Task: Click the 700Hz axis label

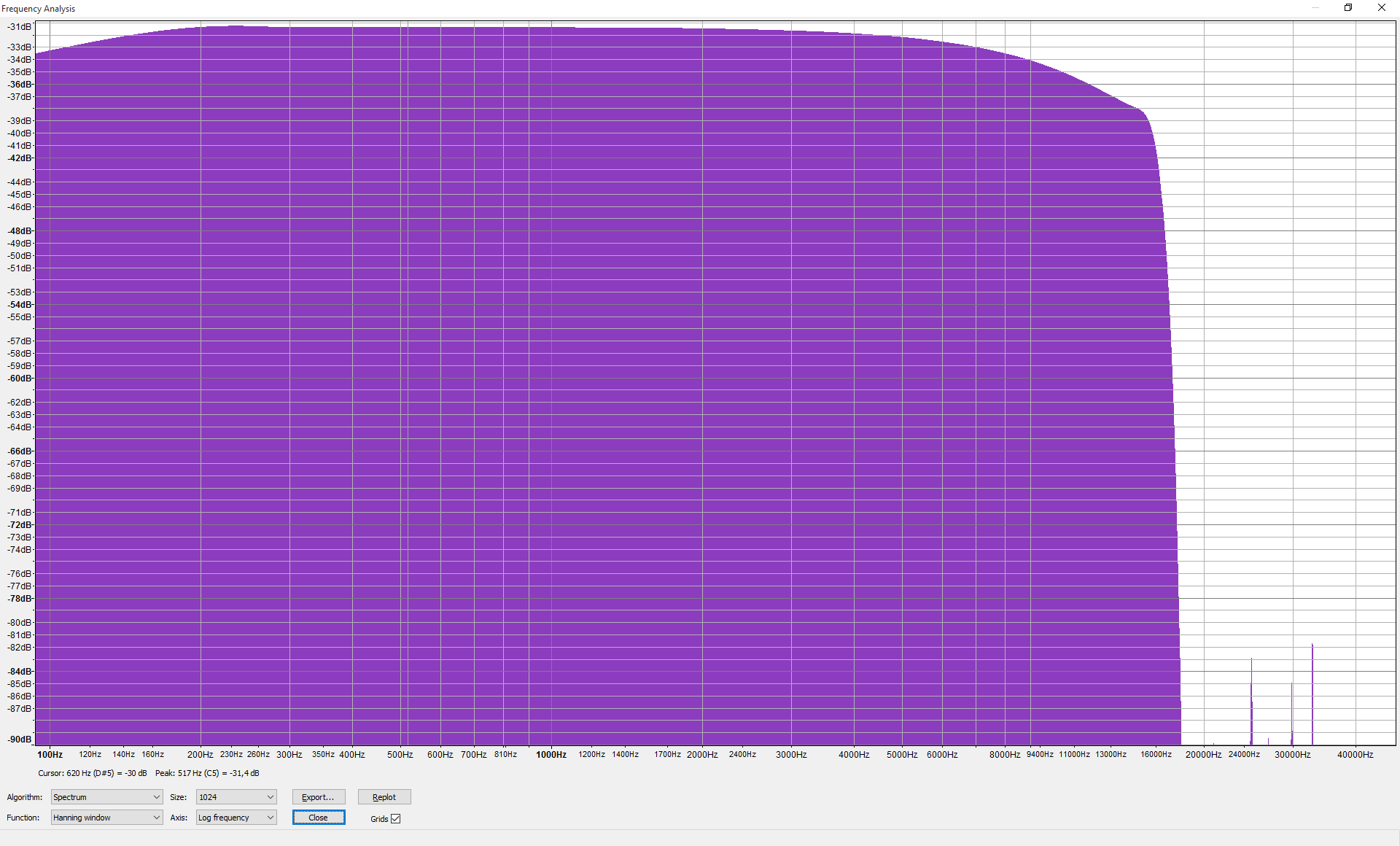Action: tap(474, 755)
